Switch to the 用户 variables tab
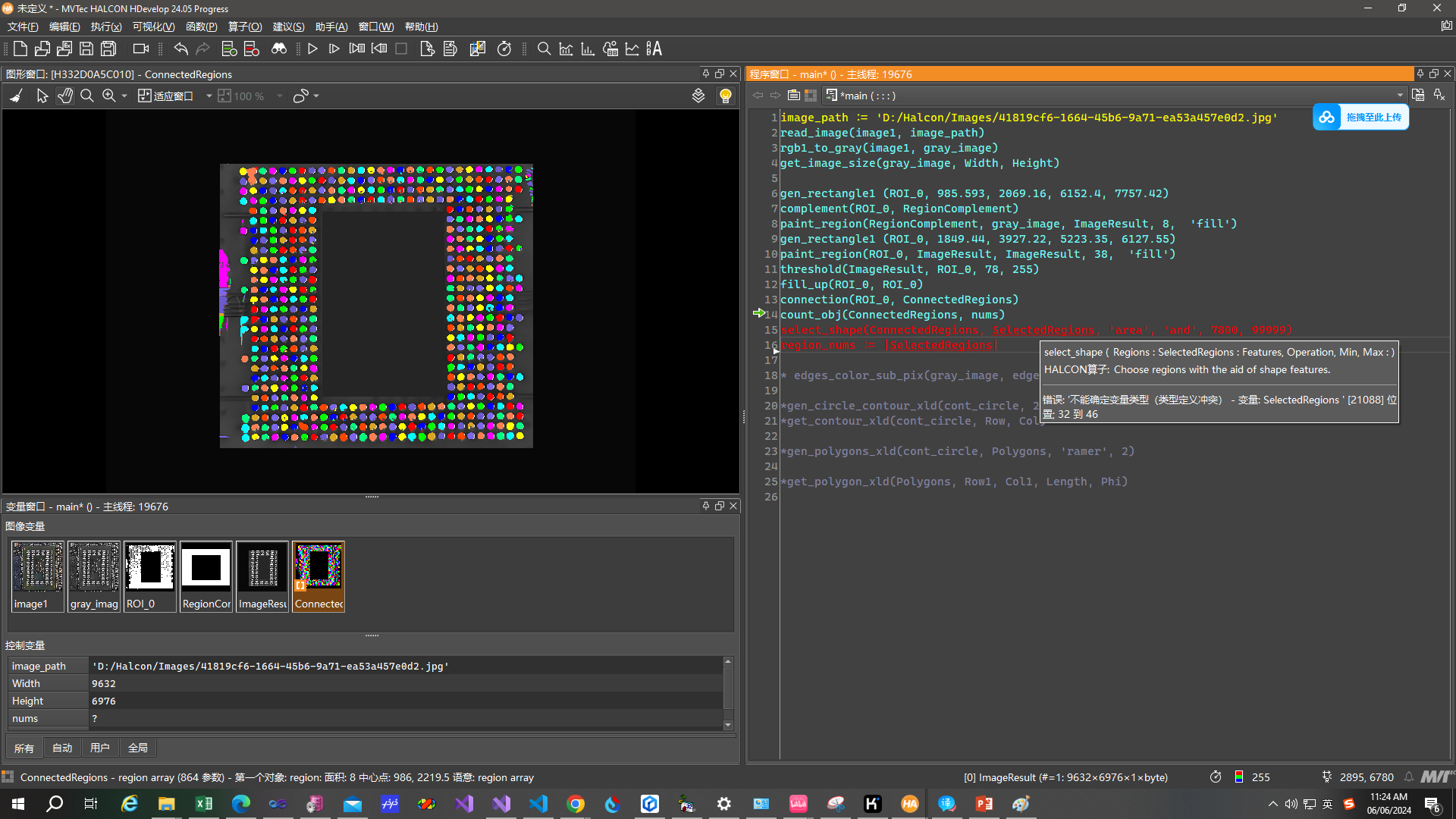The height and width of the screenshot is (819, 1456). click(x=99, y=748)
